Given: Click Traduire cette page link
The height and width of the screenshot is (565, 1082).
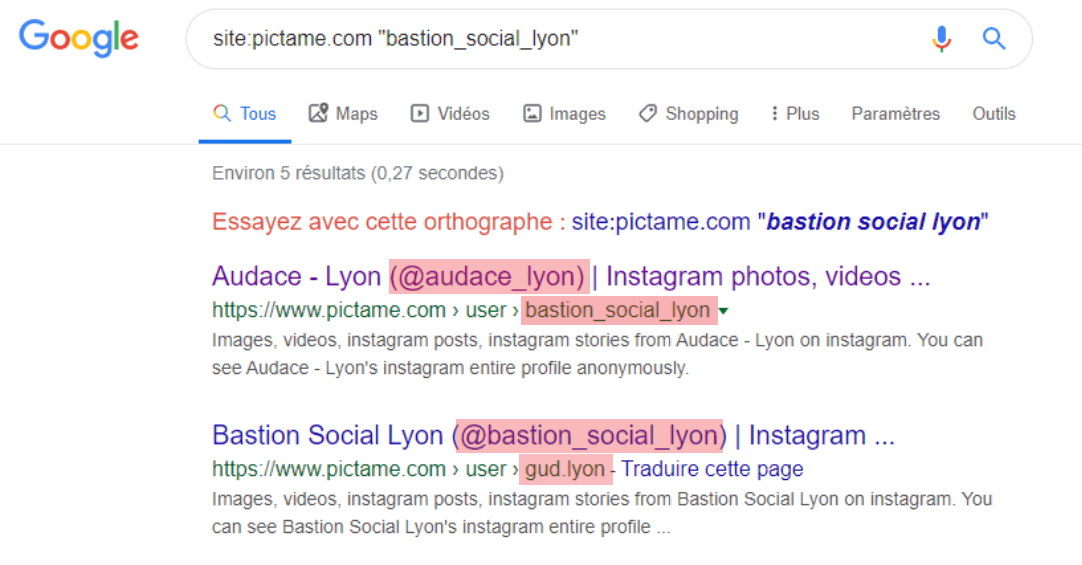Looking at the screenshot, I should 712,469.
